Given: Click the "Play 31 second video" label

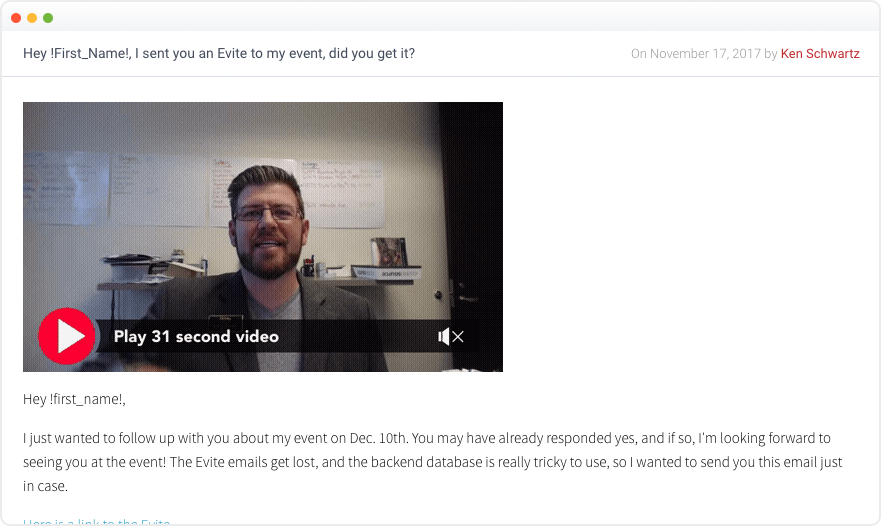Looking at the screenshot, I should pos(196,336).
